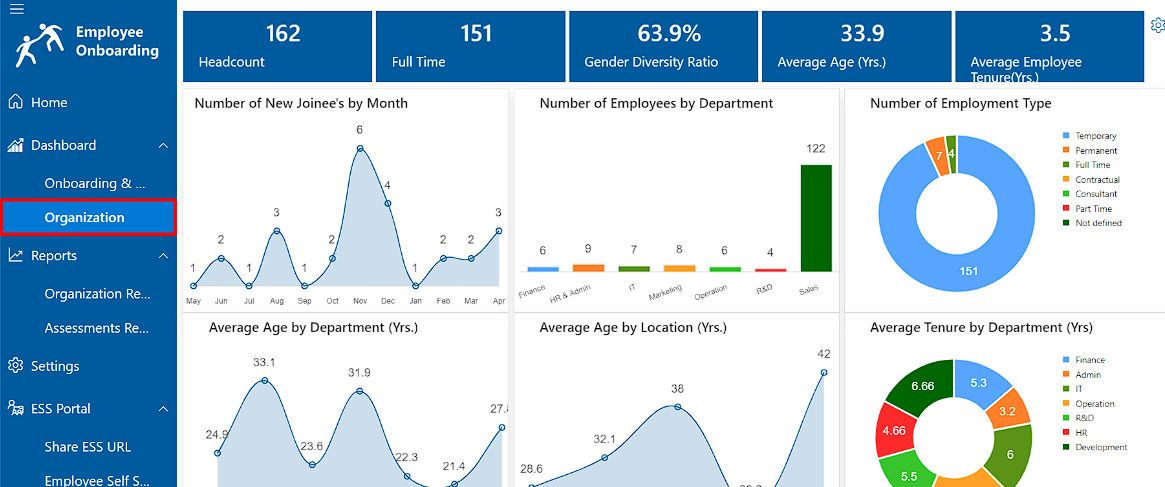The width and height of the screenshot is (1165, 487).
Task: Click the Employee Onboarding logo
Action: coord(40,45)
